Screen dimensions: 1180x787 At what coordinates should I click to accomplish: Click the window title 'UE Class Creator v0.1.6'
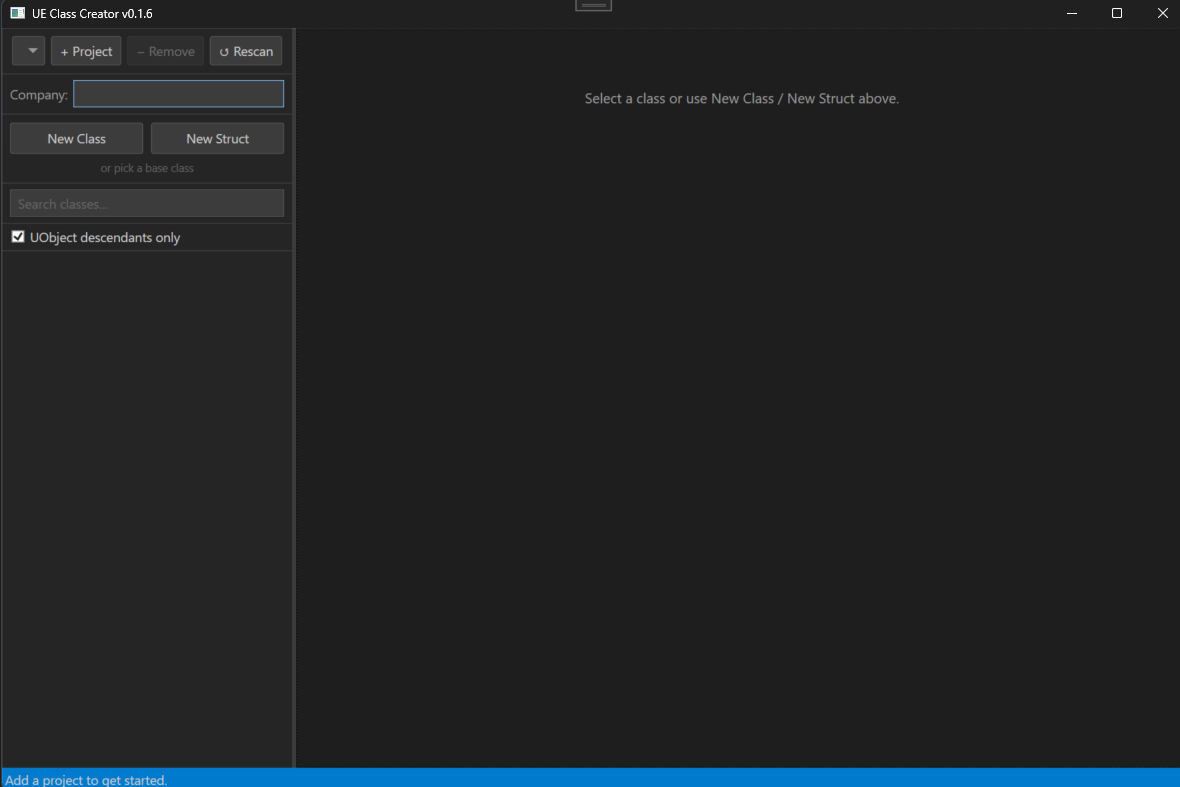click(x=92, y=14)
